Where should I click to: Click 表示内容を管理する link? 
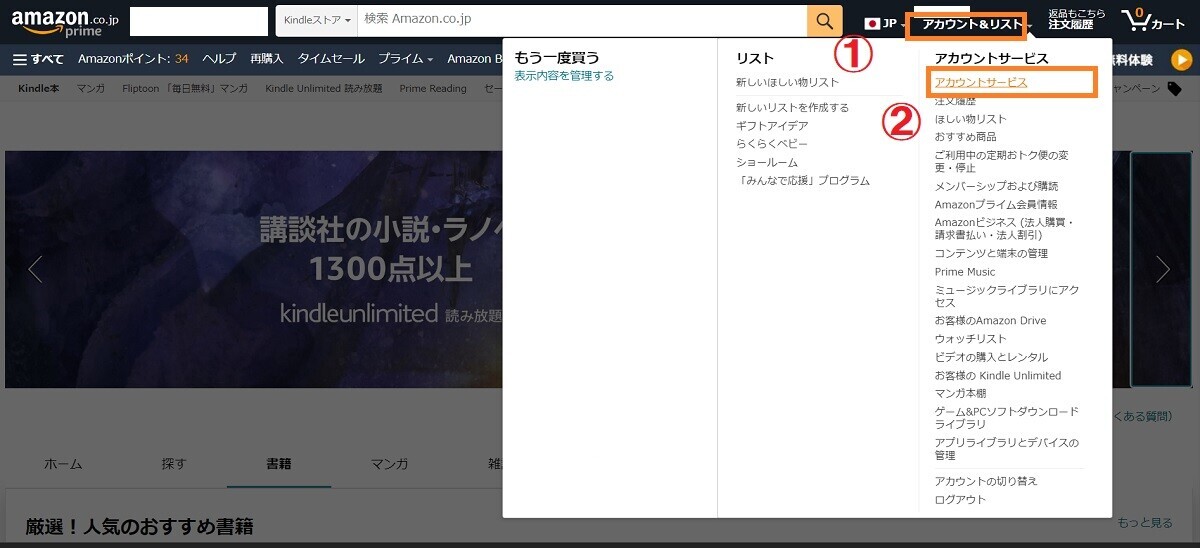[x=564, y=76]
